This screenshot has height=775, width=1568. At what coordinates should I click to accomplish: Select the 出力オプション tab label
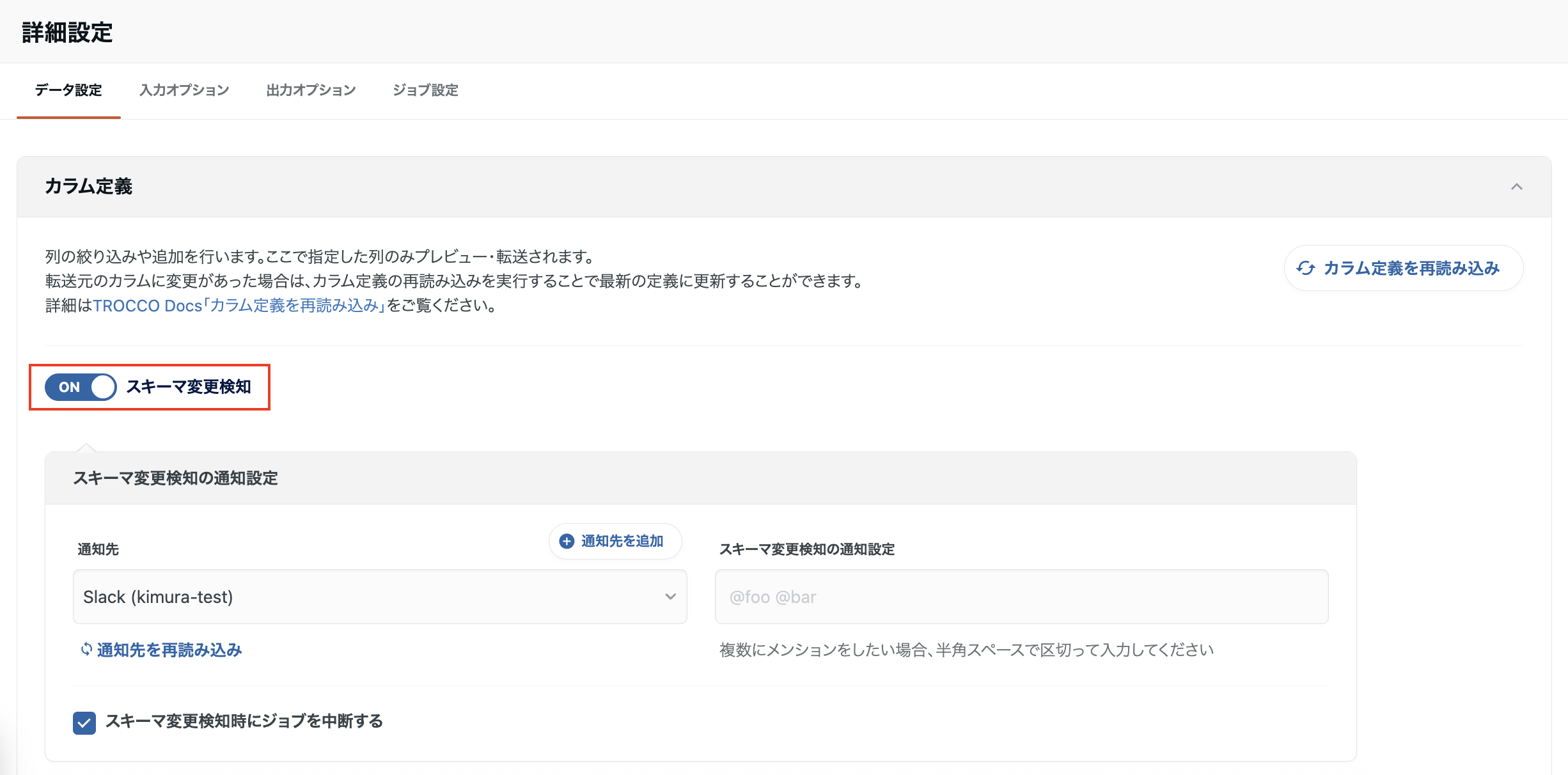[311, 90]
